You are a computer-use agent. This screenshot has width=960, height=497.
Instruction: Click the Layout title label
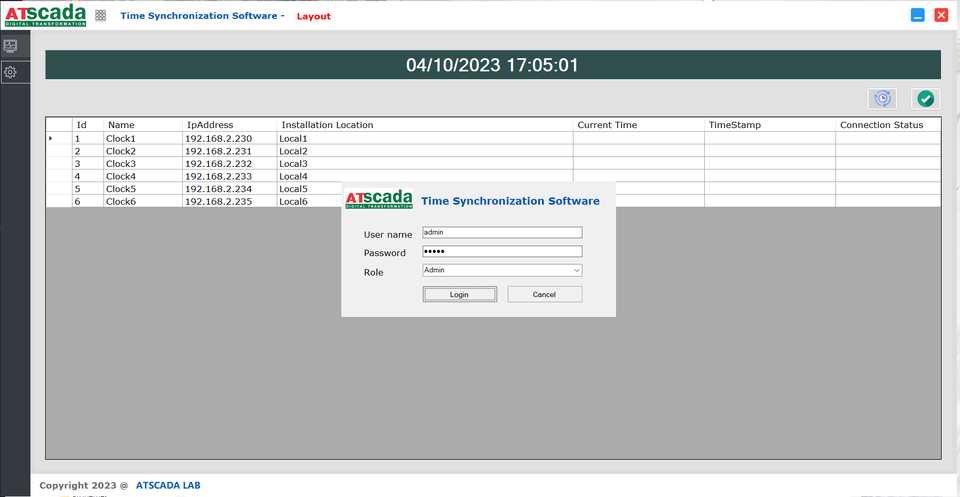313,17
